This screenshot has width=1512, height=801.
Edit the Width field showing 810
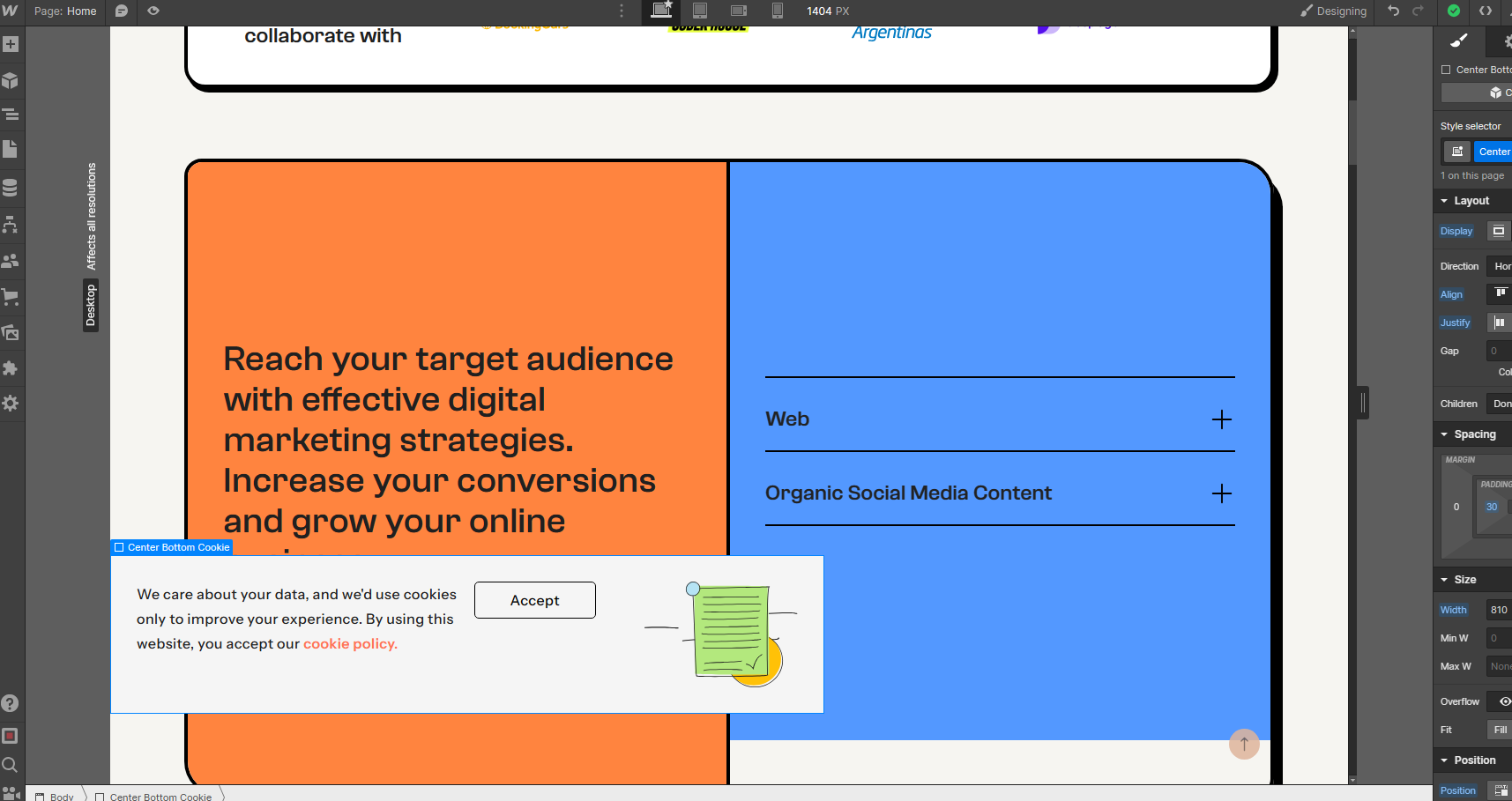coord(1499,610)
